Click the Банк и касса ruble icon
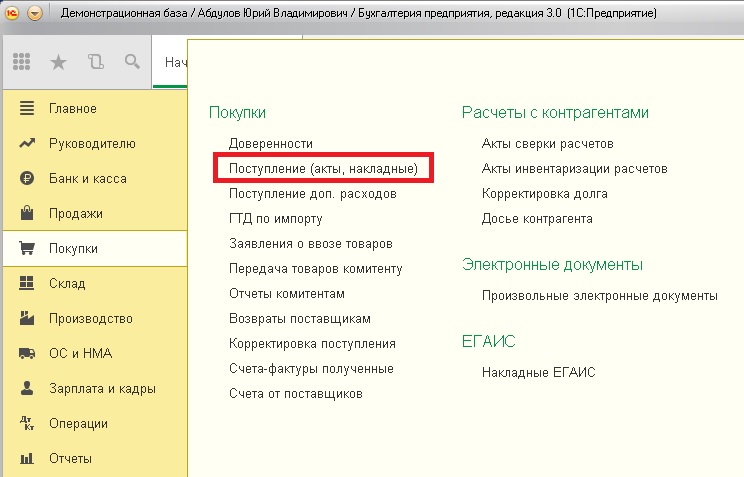Viewport: 744px width, 477px height. coord(27,178)
